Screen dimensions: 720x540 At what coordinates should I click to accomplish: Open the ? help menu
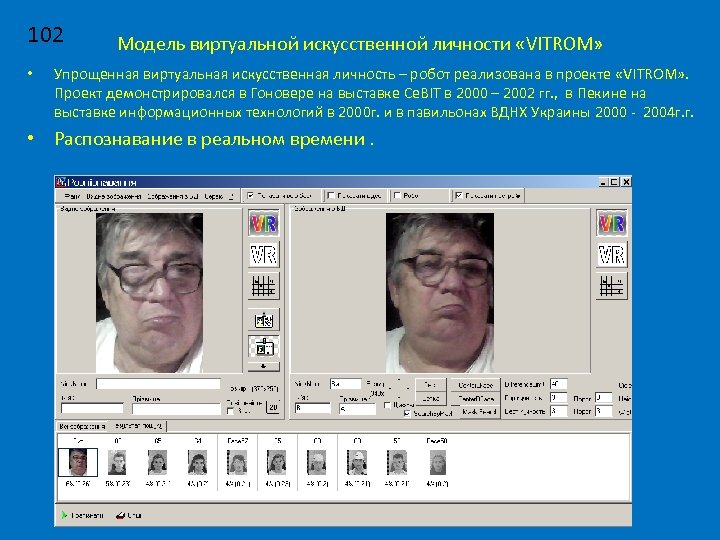coord(231,196)
